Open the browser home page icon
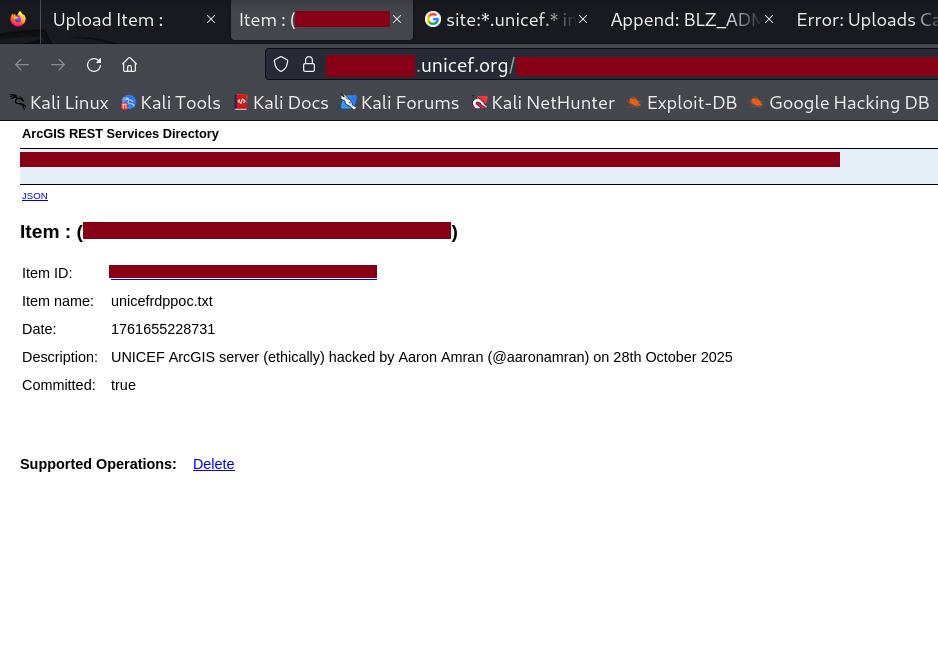938x657 pixels. point(128,64)
